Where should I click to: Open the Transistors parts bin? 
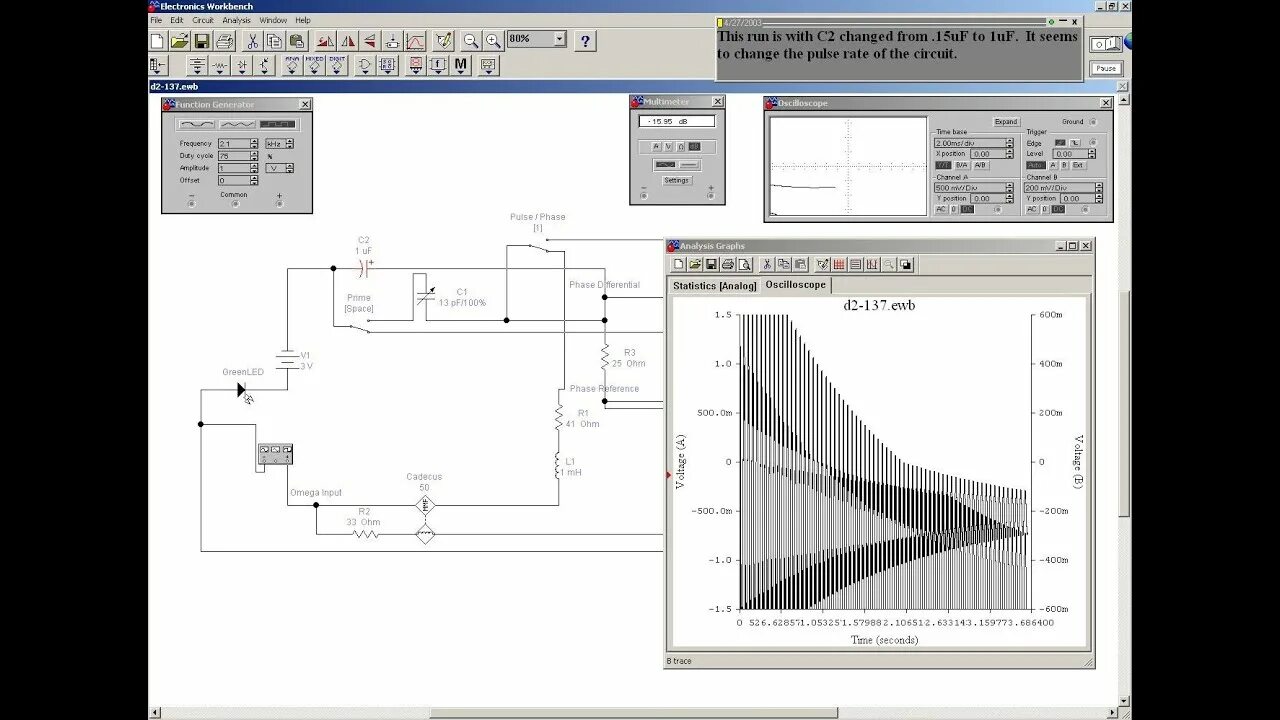click(264, 66)
